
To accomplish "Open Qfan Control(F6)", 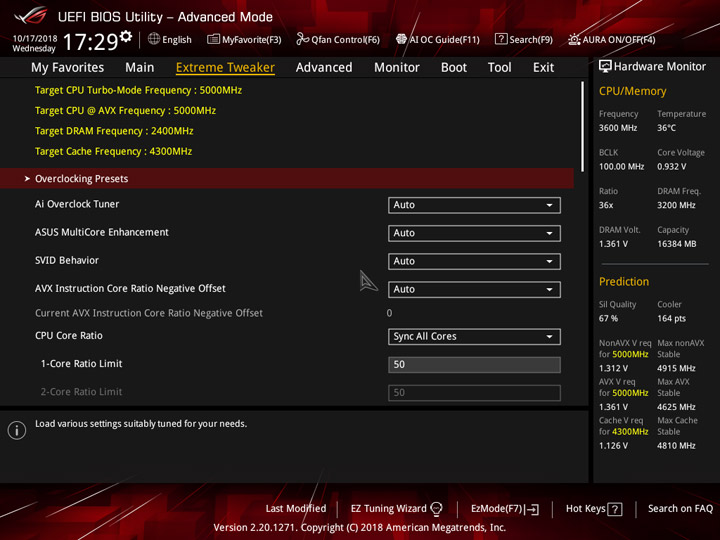I will point(338,39).
